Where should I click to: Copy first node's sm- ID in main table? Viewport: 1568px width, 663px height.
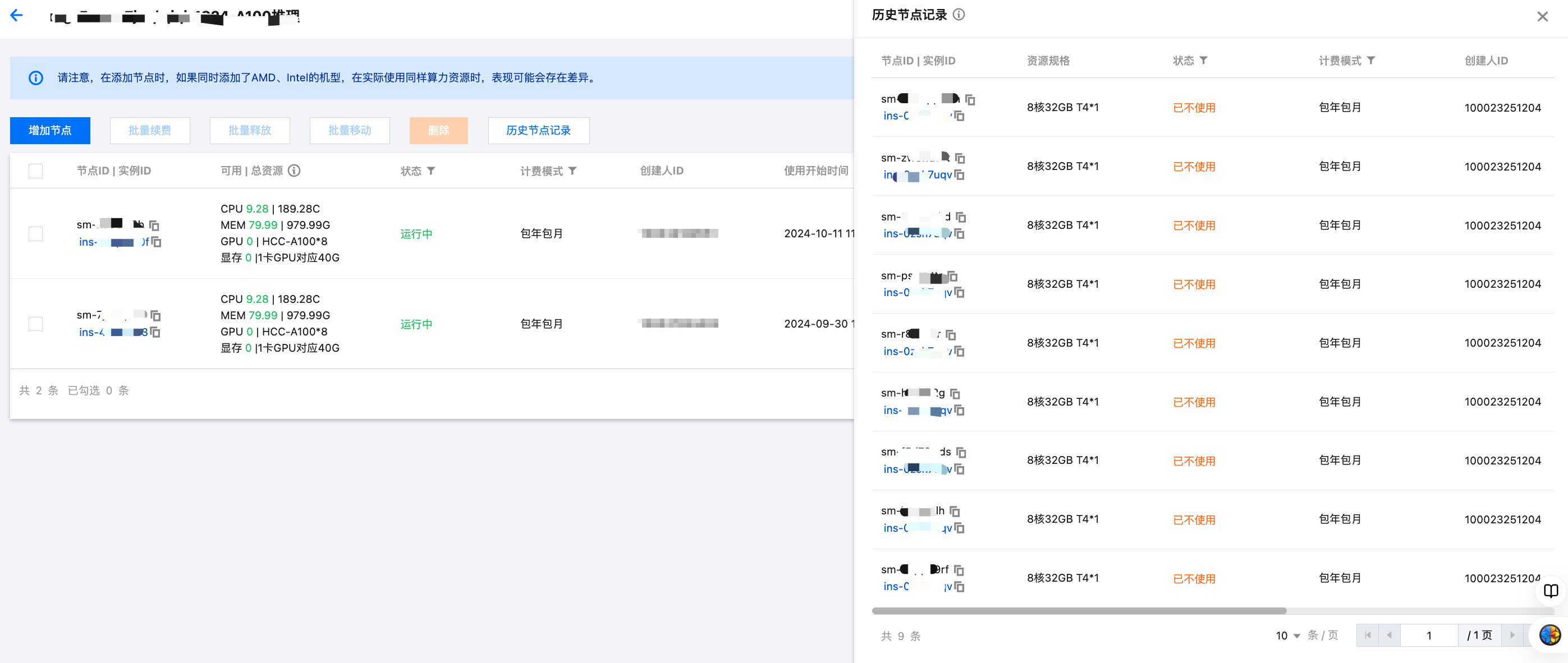[154, 225]
